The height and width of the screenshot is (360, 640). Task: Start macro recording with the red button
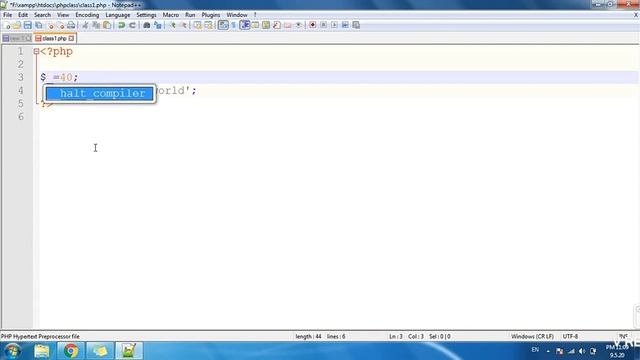[x=312, y=25]
